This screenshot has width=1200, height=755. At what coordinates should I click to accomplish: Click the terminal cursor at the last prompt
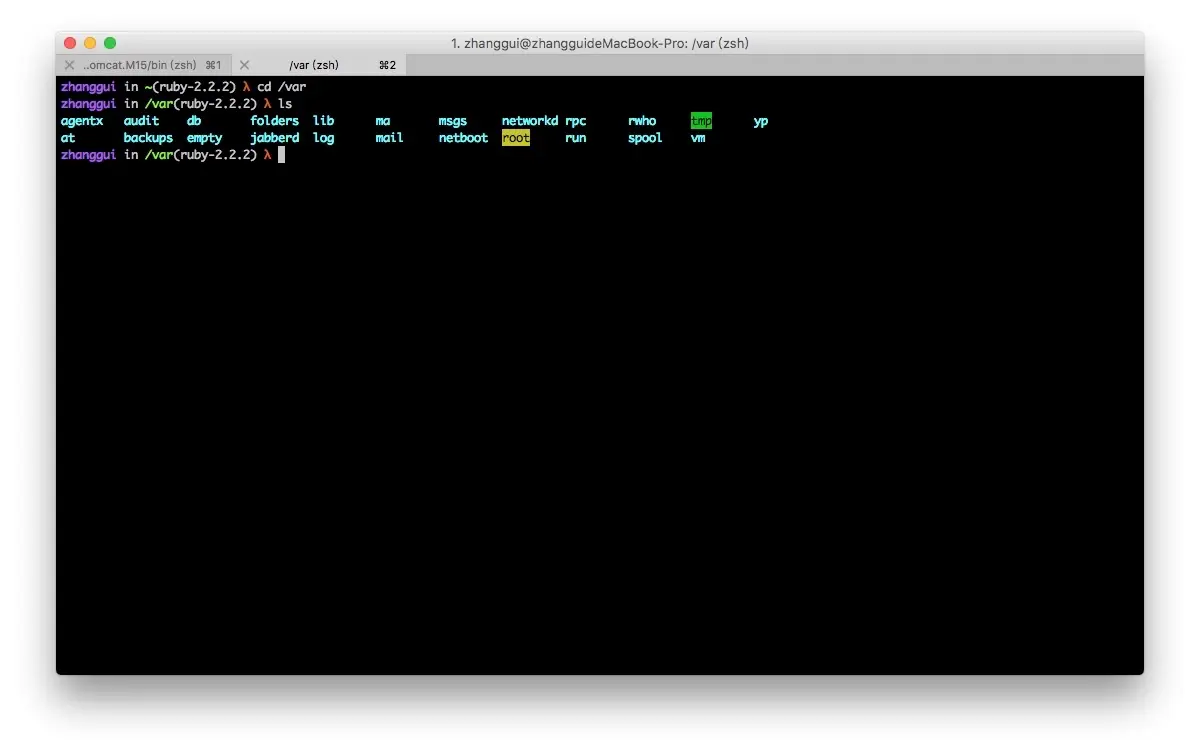click(282, 155)
